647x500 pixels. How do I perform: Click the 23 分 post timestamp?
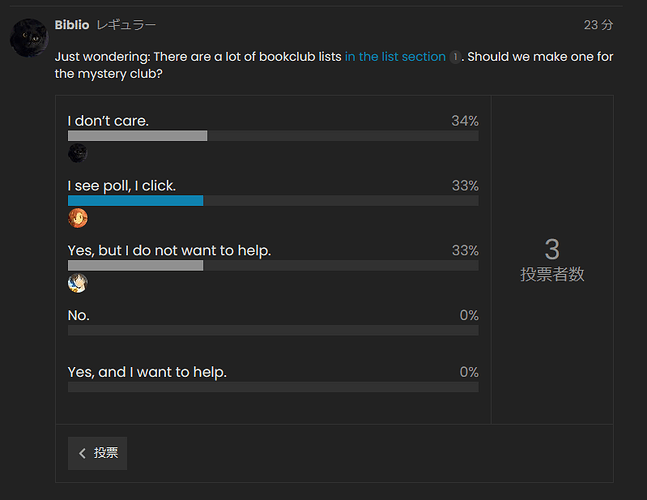click(598, 25)
